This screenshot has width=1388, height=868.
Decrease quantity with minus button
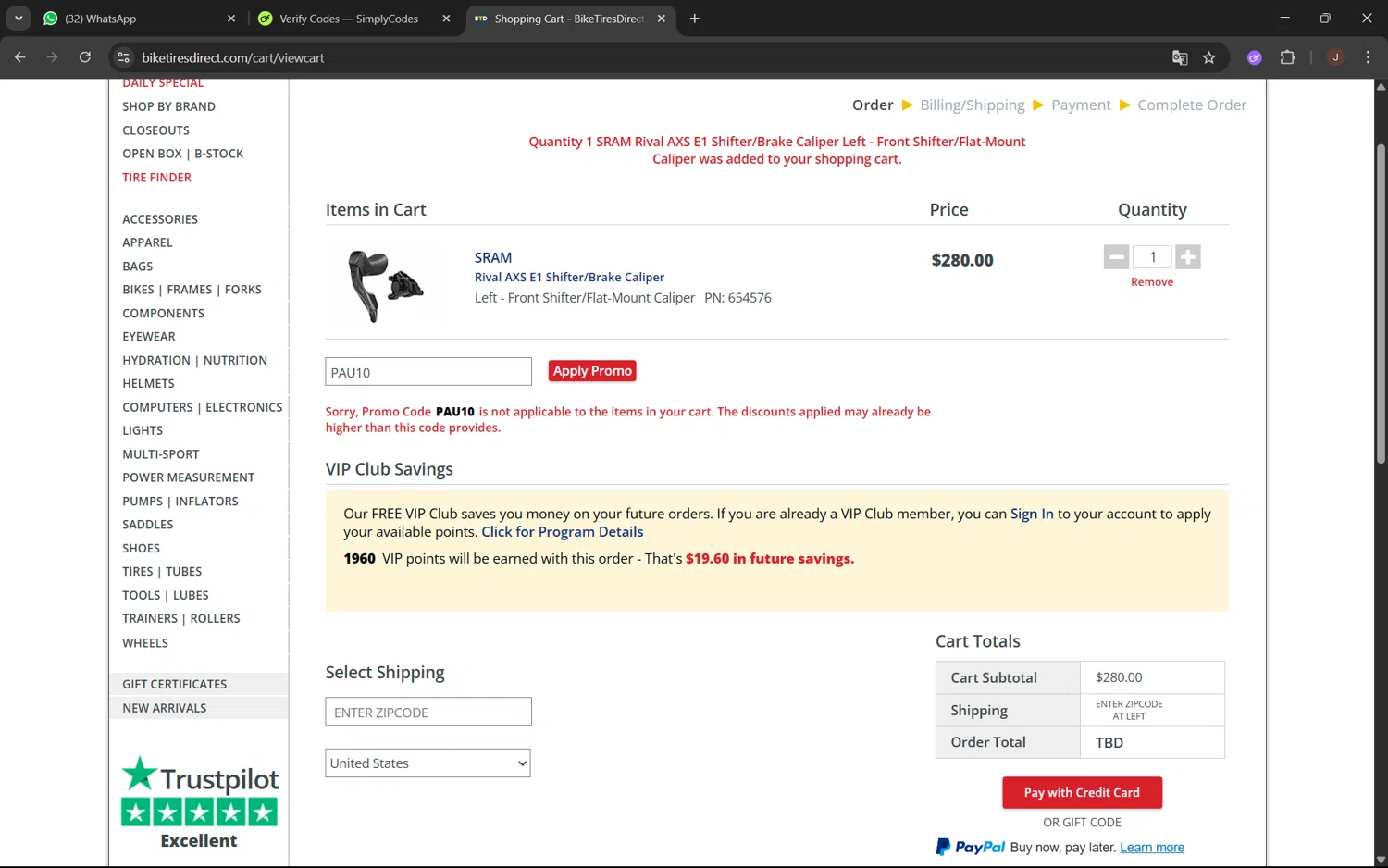[1116, 257]
